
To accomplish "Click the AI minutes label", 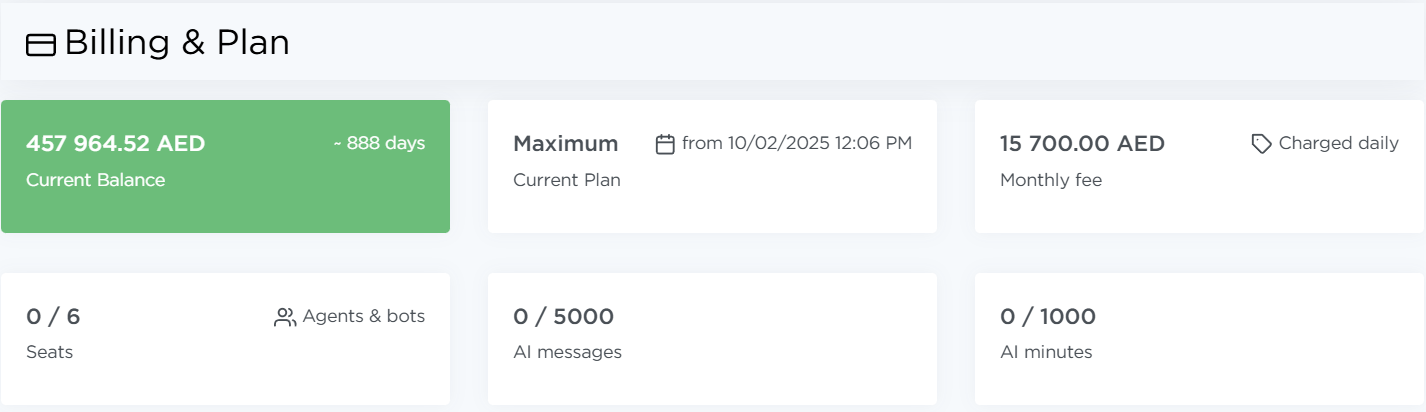I will 1046,352.
